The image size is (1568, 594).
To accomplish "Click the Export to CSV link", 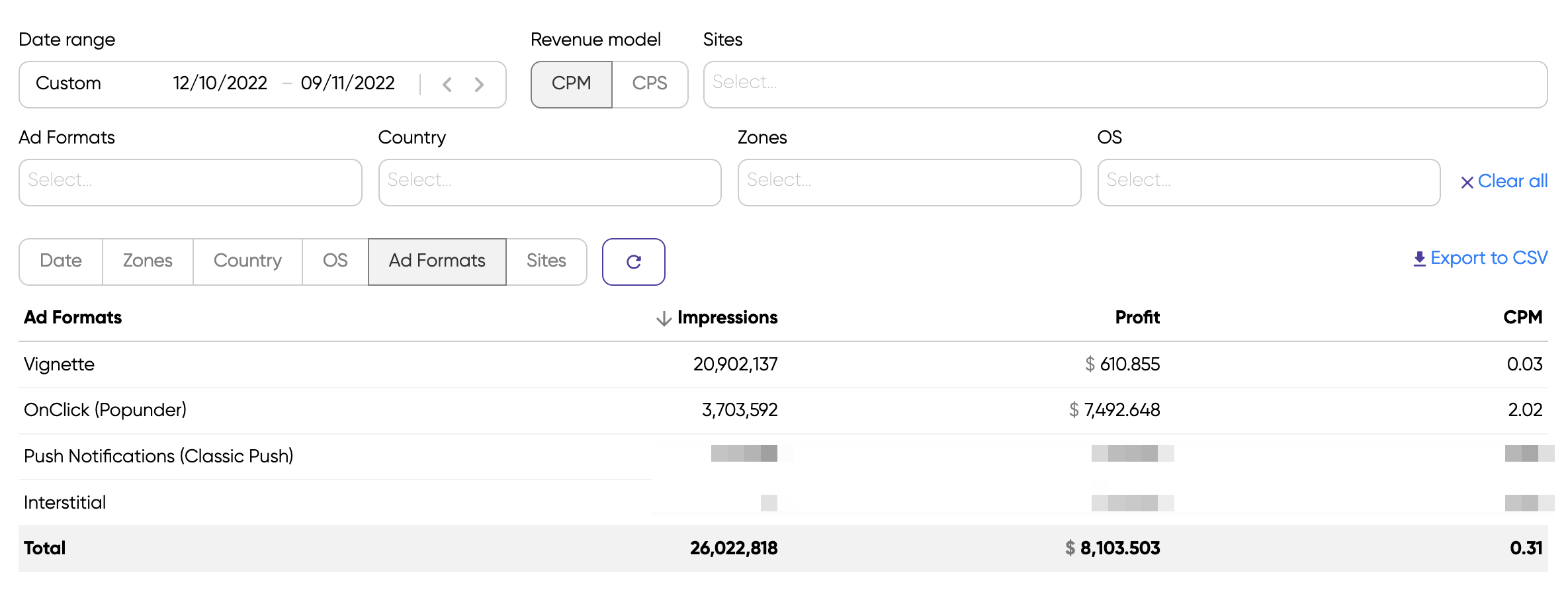I will 1489,258.
